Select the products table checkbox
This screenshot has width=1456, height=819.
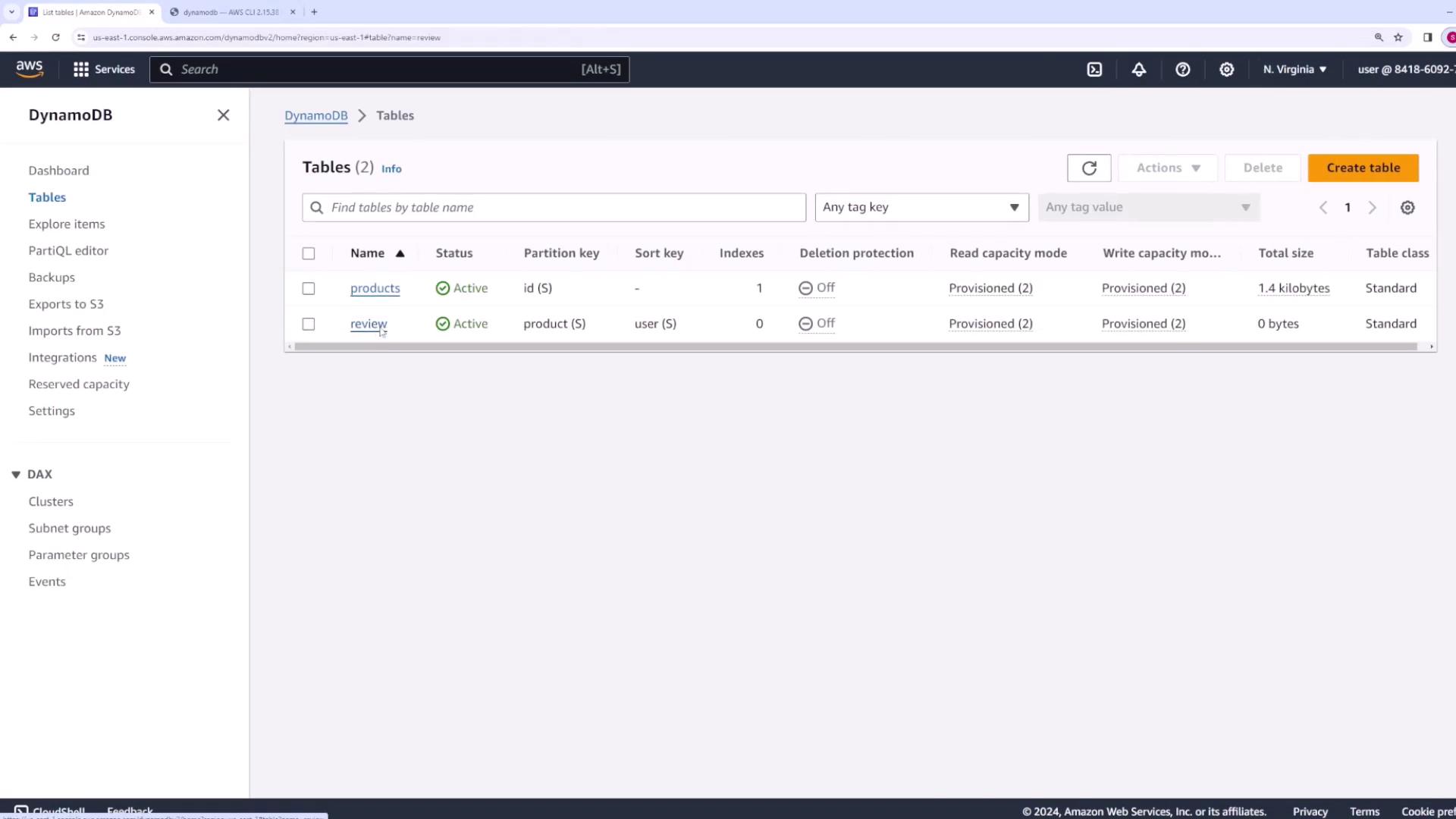click(309, 288)
